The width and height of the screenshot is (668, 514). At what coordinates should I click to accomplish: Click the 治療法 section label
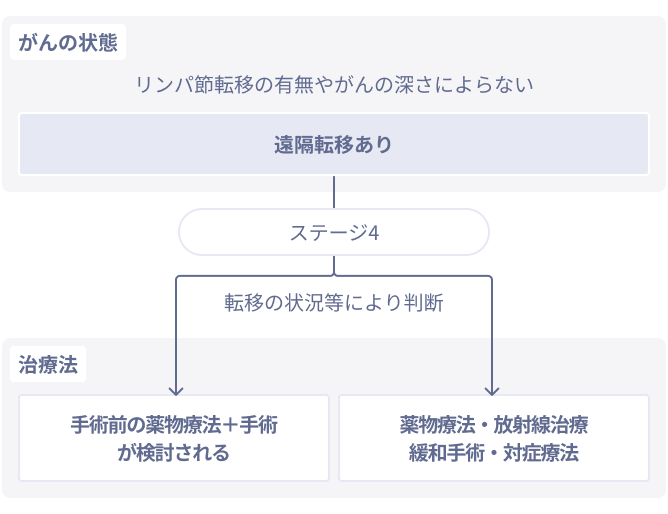pyautogui.click(x=48, y=365)
